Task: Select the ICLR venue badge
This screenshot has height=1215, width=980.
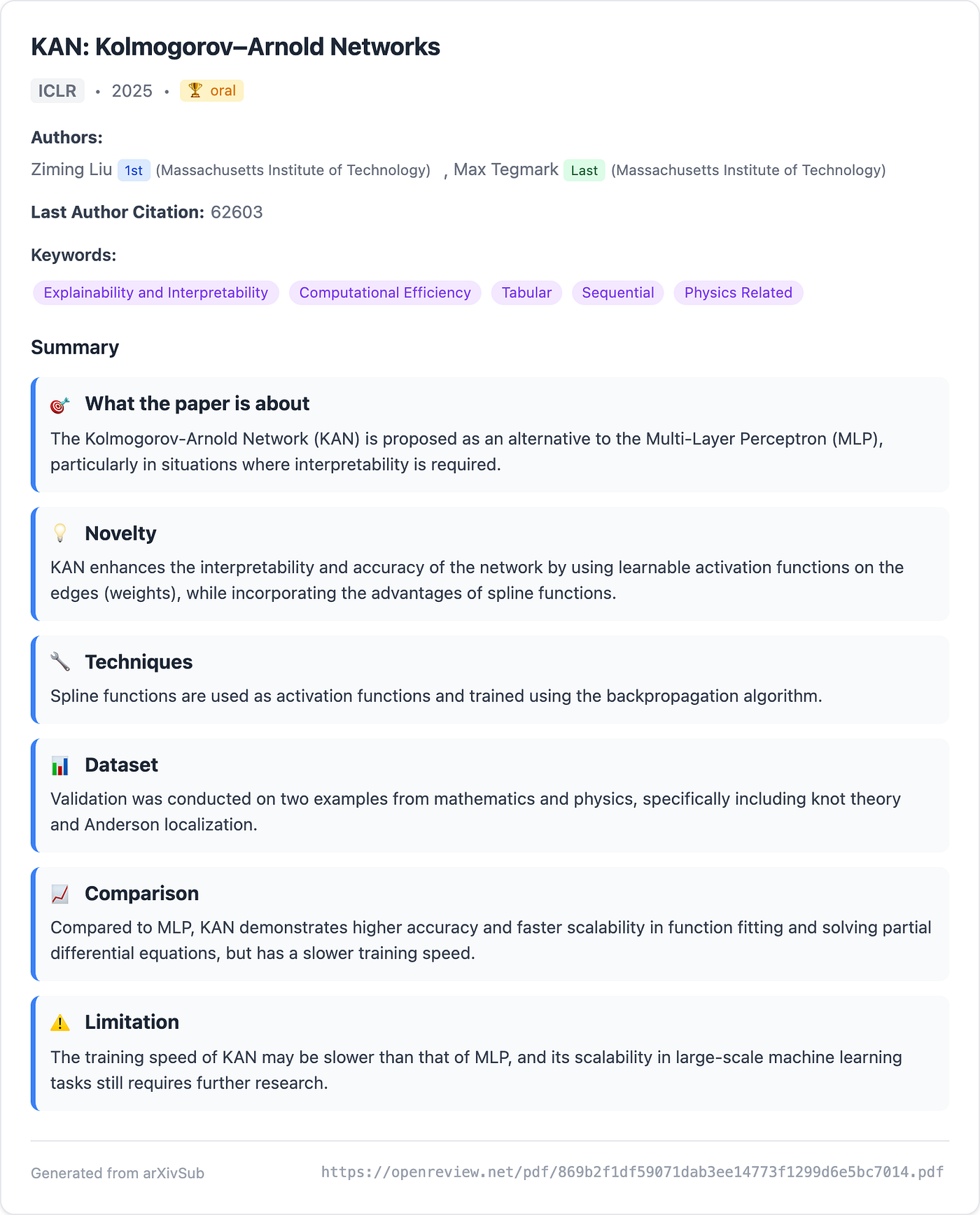Action: coord(57,91)
